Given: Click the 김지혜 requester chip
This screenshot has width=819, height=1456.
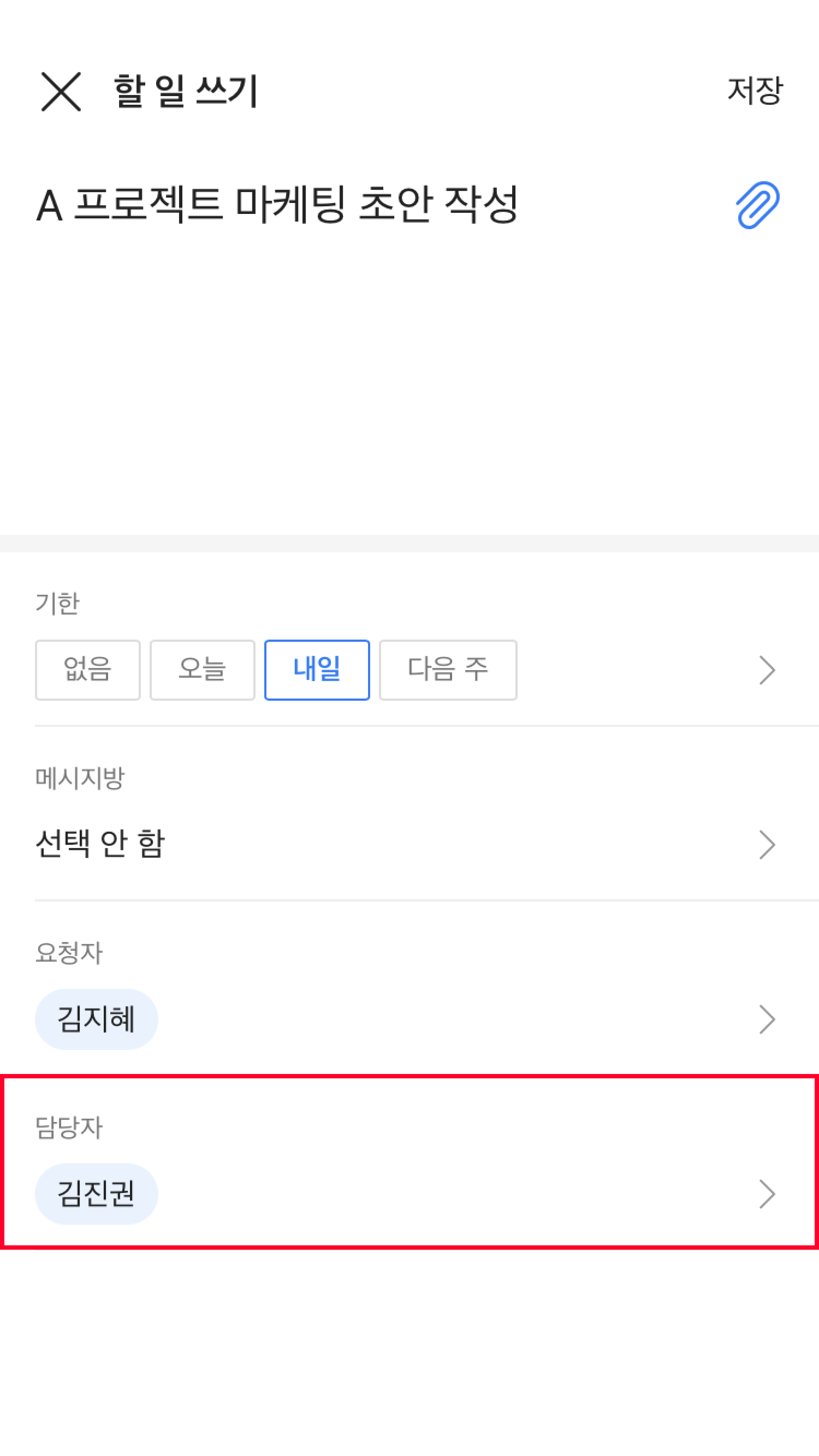Looking at the screenshot, I should (x=97, y=1019).
